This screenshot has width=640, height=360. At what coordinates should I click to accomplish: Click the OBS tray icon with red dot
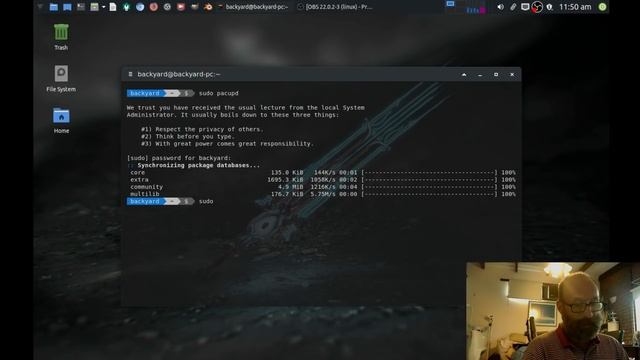pos(537,7)
